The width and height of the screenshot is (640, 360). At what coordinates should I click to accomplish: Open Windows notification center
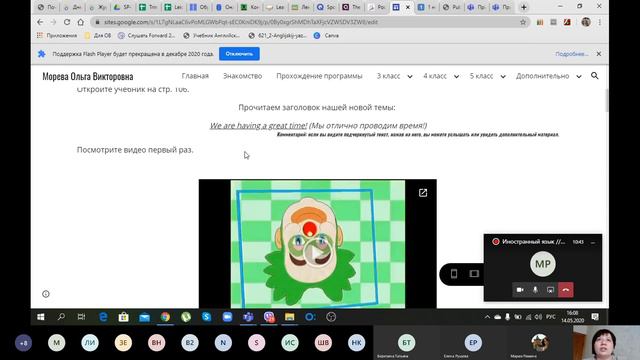coord(595,317)
